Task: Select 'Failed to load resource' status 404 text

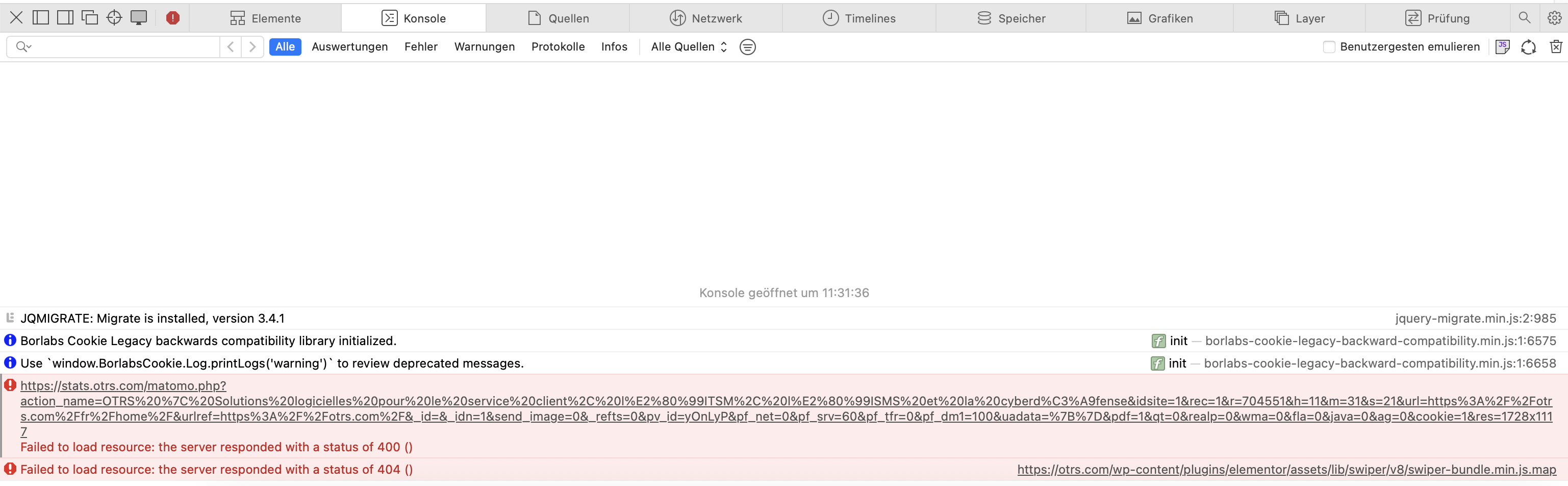Action: pyautogui.click(x=216, y=470)
